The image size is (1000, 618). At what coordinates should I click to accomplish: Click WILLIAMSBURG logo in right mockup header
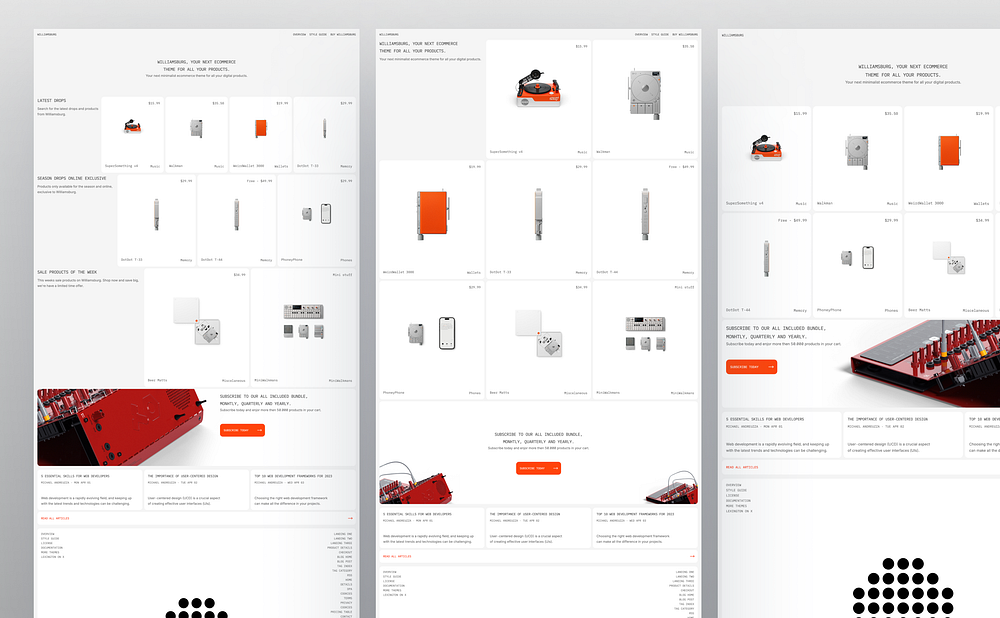[732, 35]
